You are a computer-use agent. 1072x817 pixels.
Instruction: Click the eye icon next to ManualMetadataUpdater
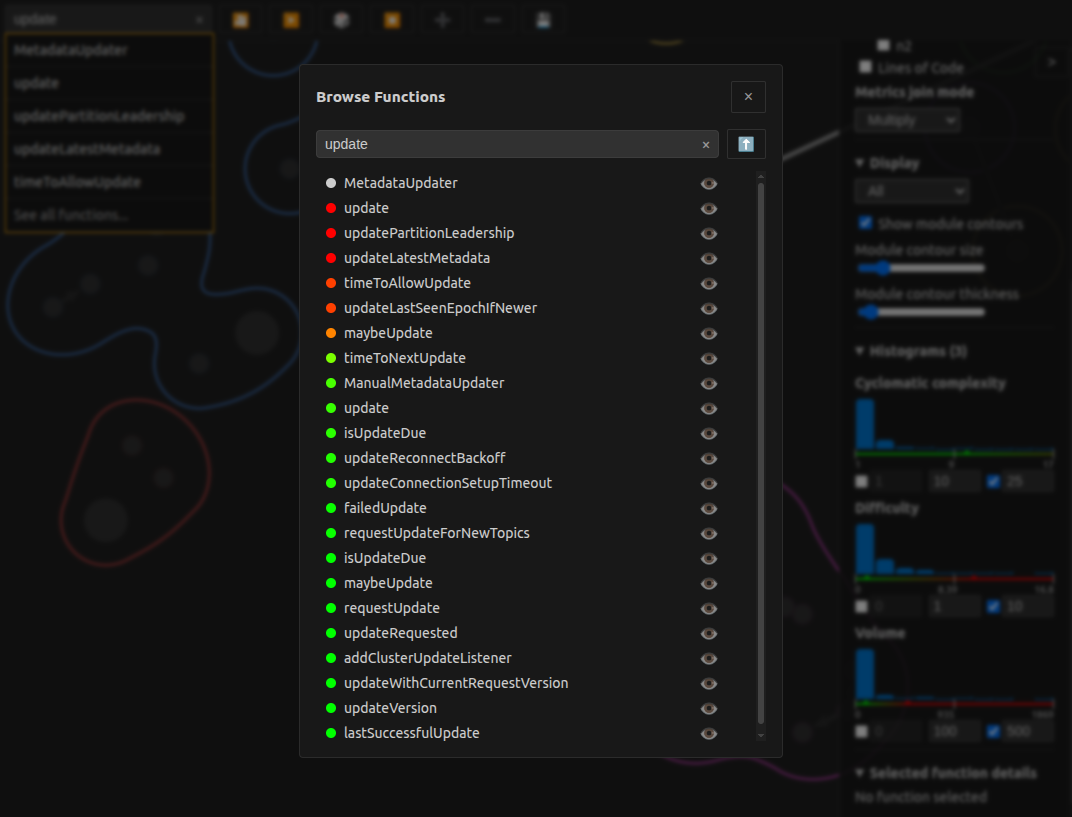(x=709, y=384)
